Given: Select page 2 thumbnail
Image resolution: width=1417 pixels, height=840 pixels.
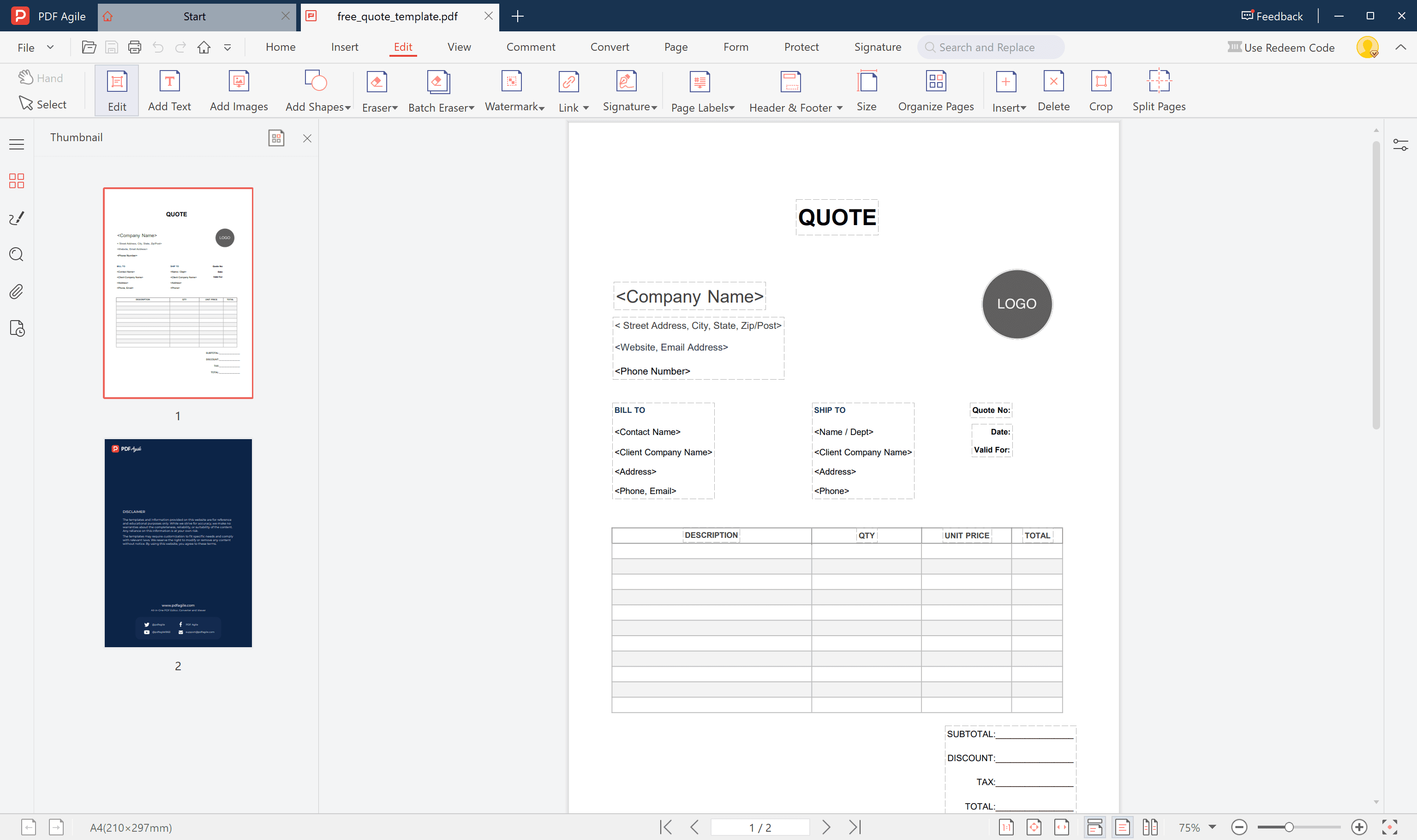Looking at the screenshot, I should (178, 542).
